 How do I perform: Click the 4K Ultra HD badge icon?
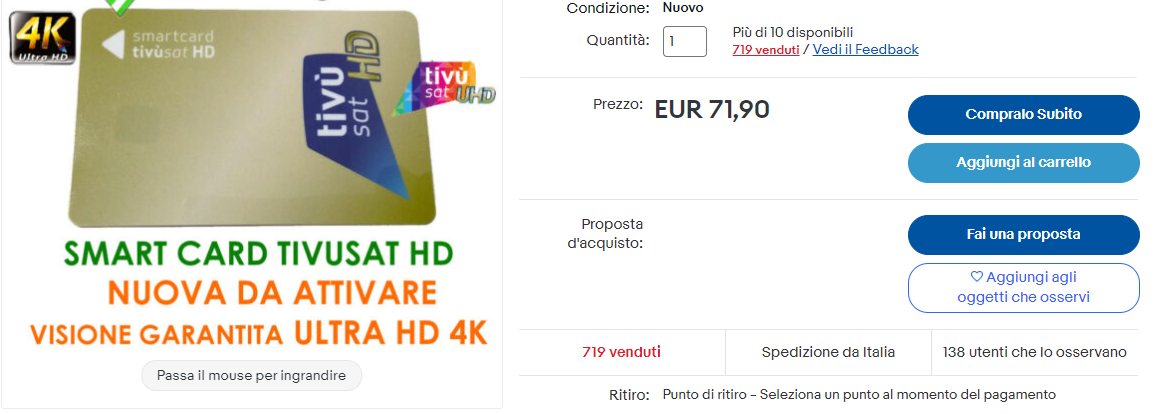tap(42, 38)
